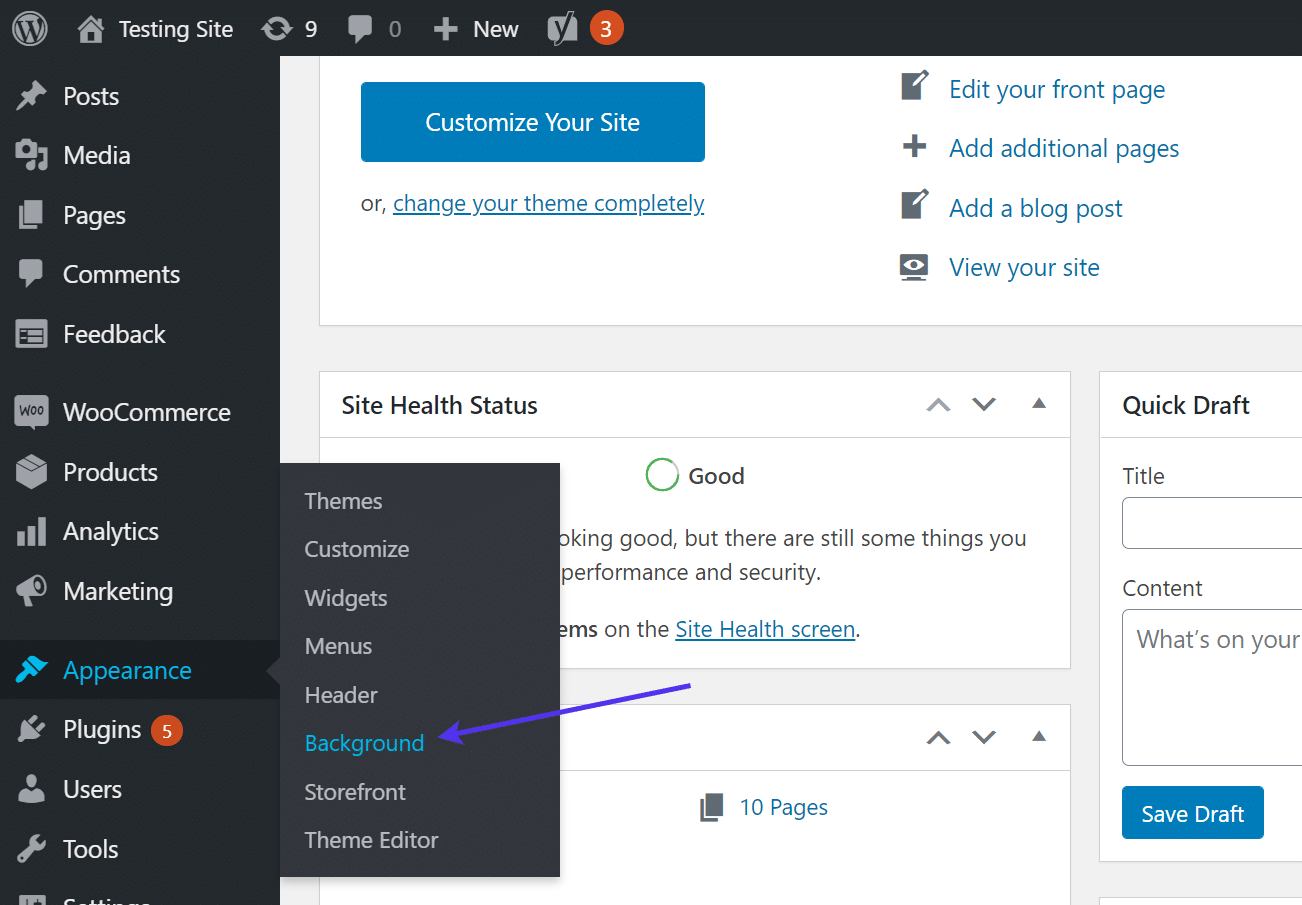Open Analytics using its bar-chart icon
The image size is (1302, 905).
32,531
